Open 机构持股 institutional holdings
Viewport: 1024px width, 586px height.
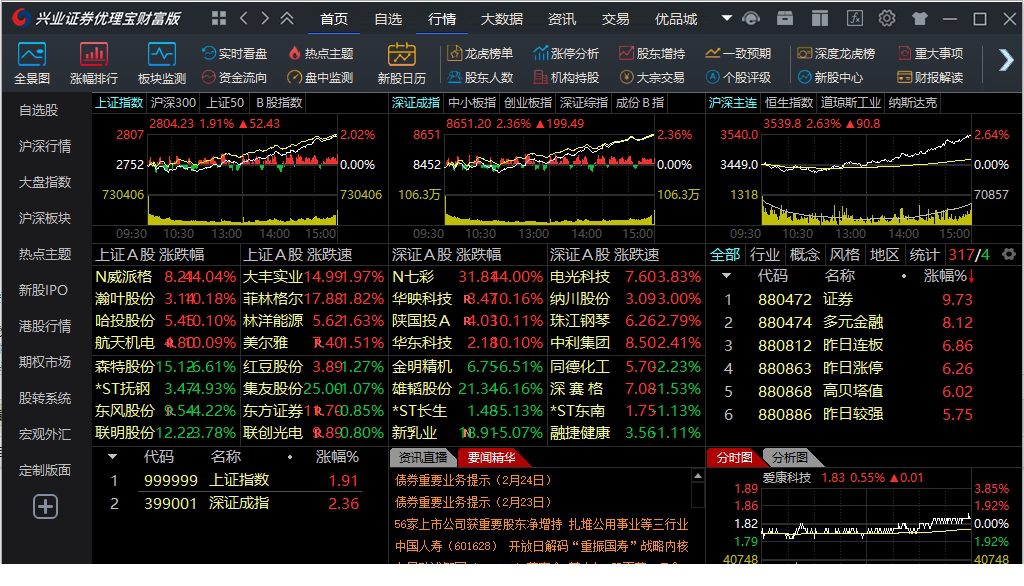566,78
